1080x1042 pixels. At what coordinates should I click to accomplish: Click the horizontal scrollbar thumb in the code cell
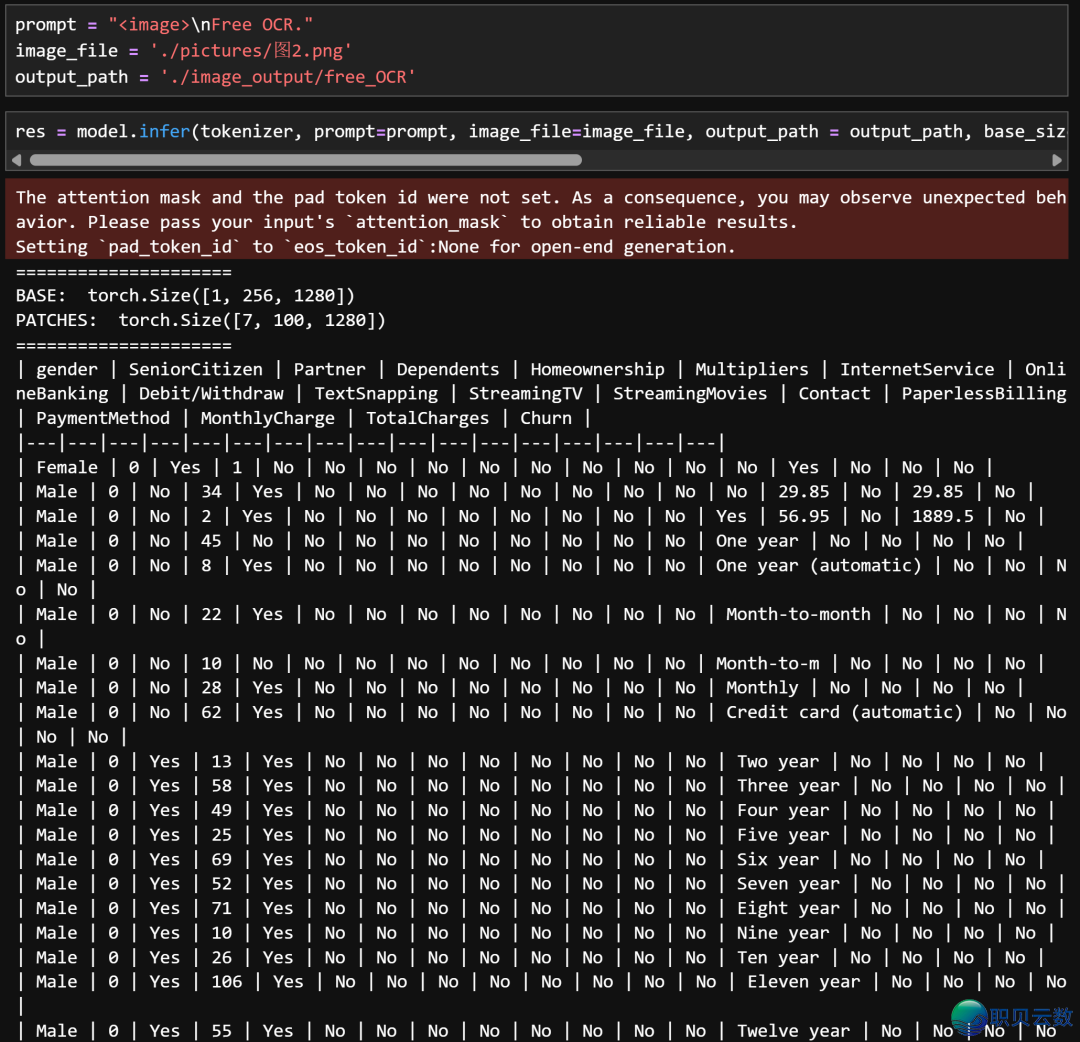coord(305,160)
